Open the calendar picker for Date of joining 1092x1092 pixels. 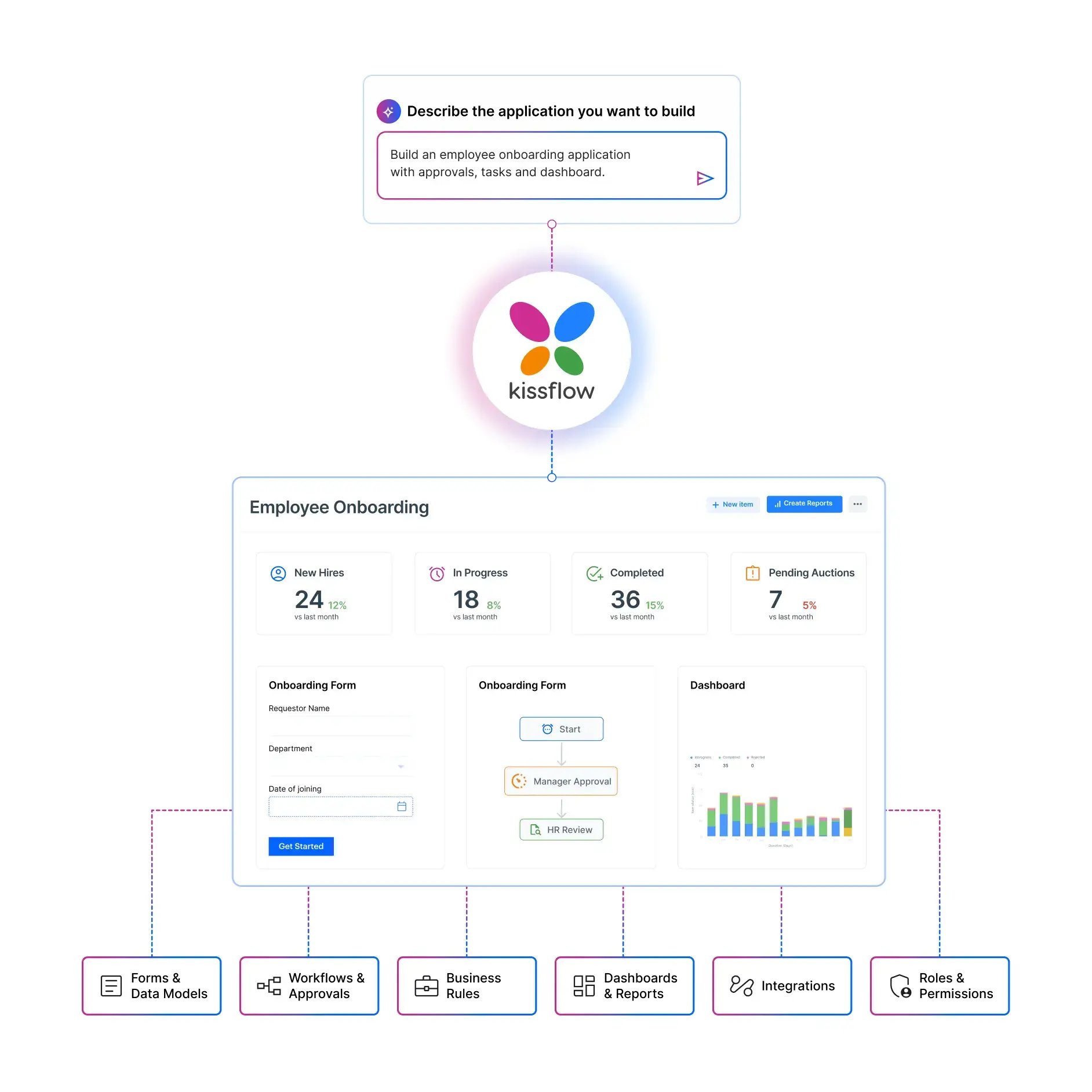[x=402, y=806]
